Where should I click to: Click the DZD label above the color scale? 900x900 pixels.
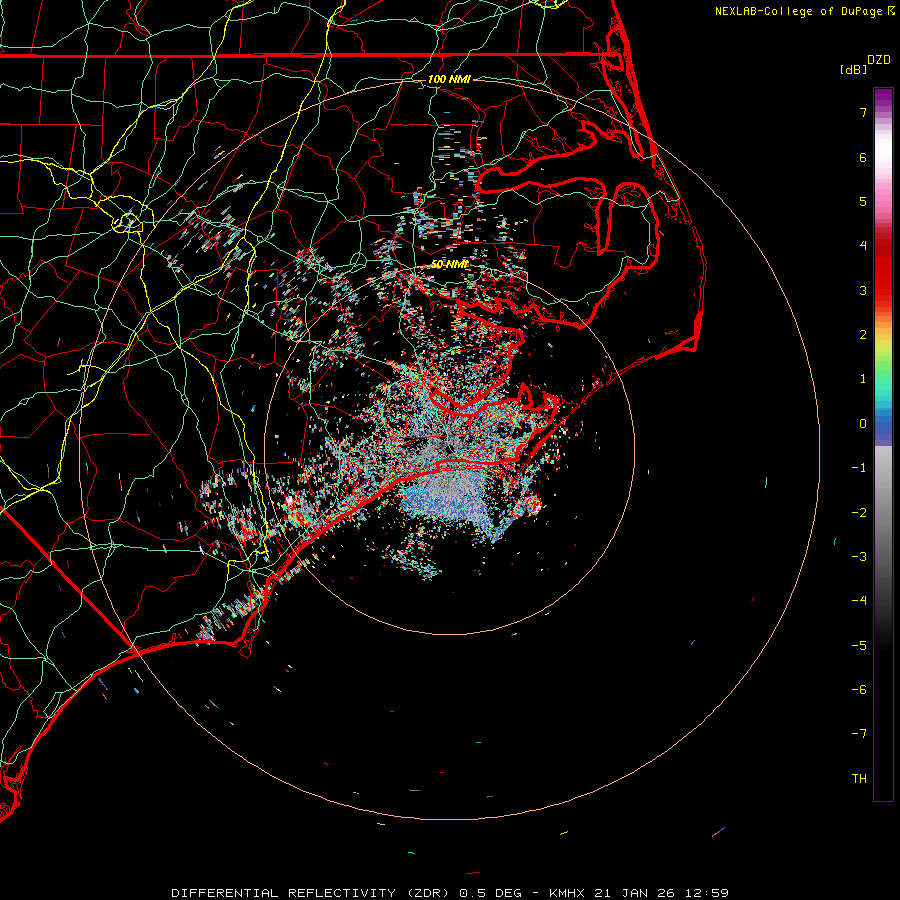pos(879,60)
